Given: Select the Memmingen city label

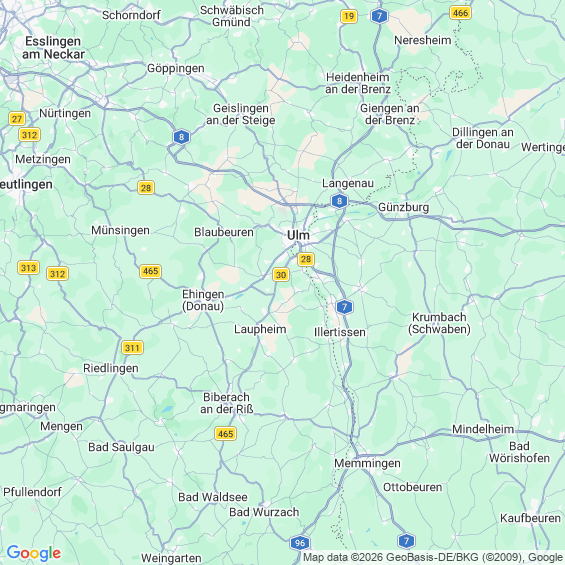Looking at the screenshot, I should click(367, 463).
